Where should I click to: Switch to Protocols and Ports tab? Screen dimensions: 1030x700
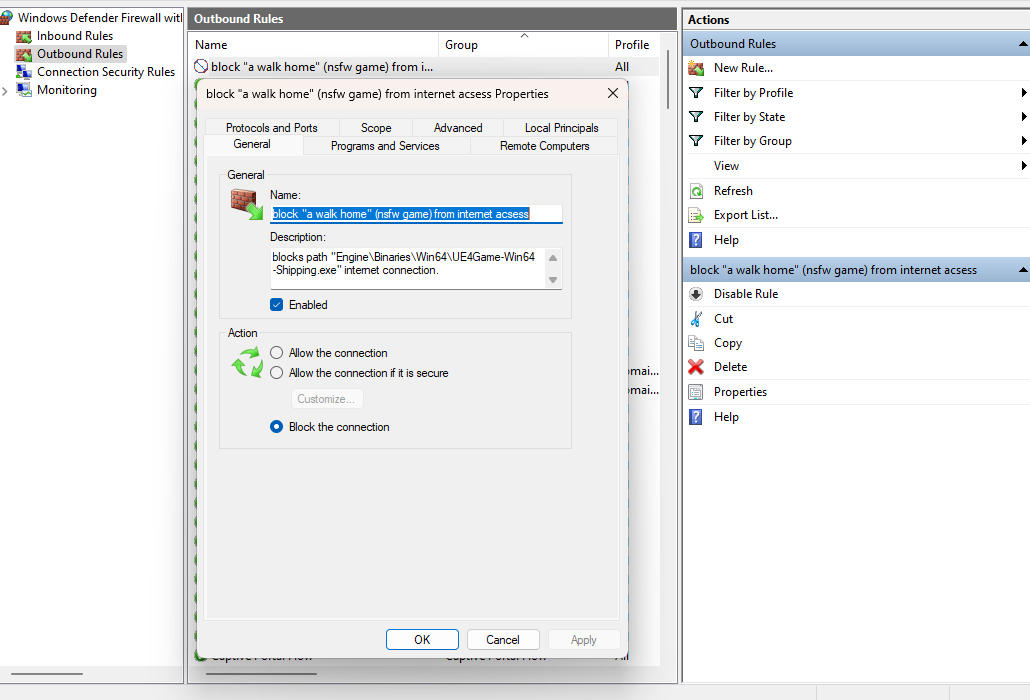point(272,127)
